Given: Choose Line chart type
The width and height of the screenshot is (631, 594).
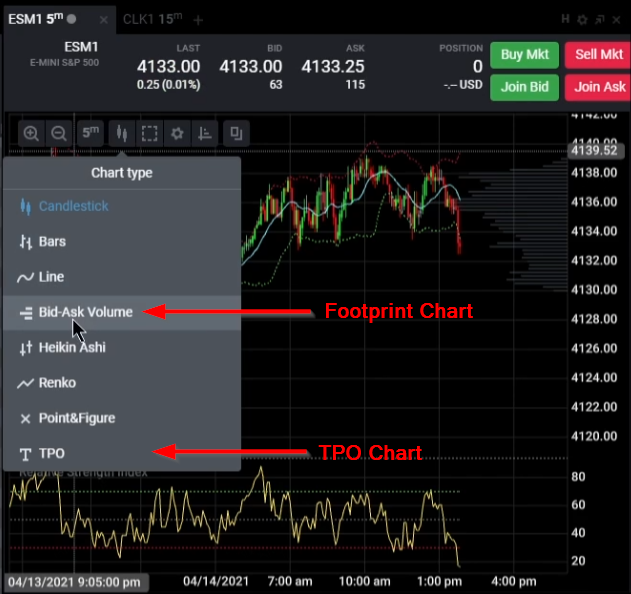Looking at the screenshot, I should point(50,277).
